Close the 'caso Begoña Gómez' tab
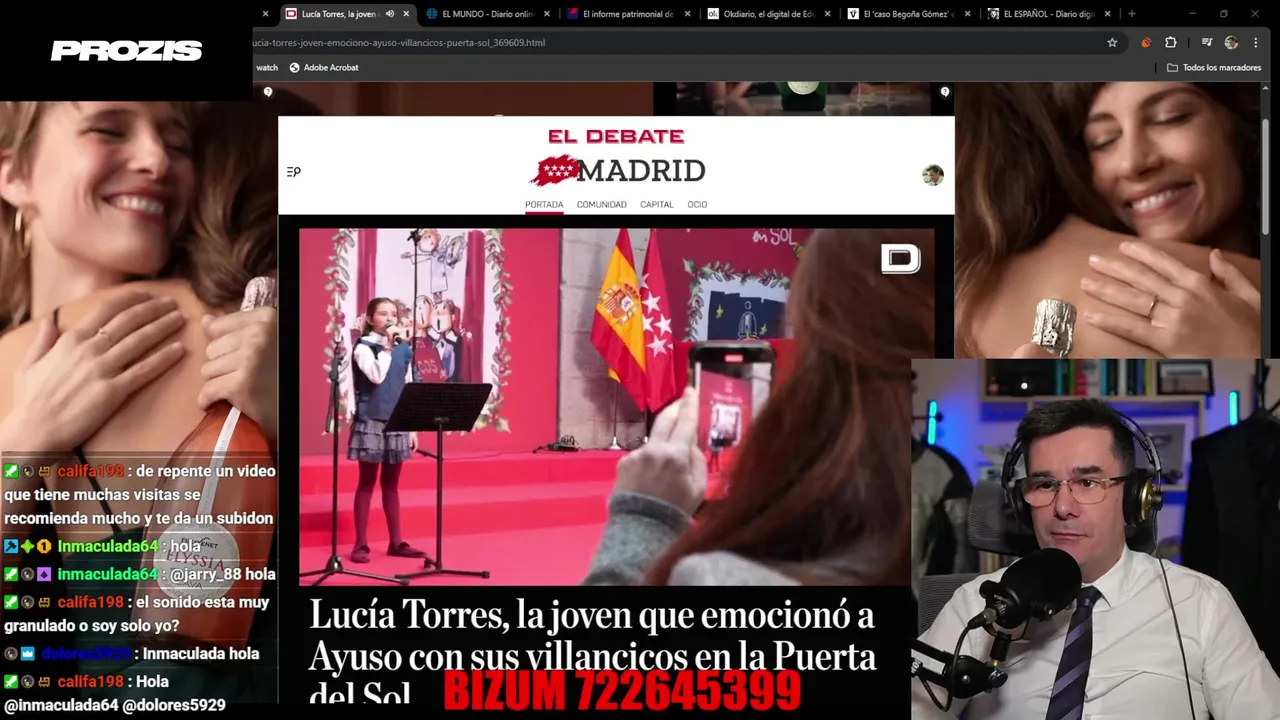Viewport: 1280px width, 720px height. [967, 14]
